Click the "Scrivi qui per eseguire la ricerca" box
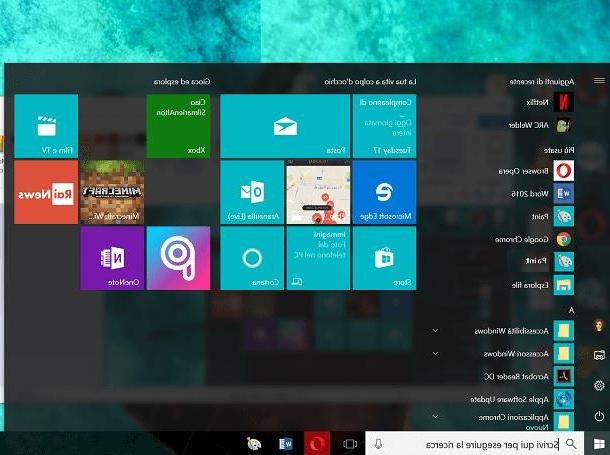Image resolution: width=610 pixels, height=455 pixels. tap(475, 443)
